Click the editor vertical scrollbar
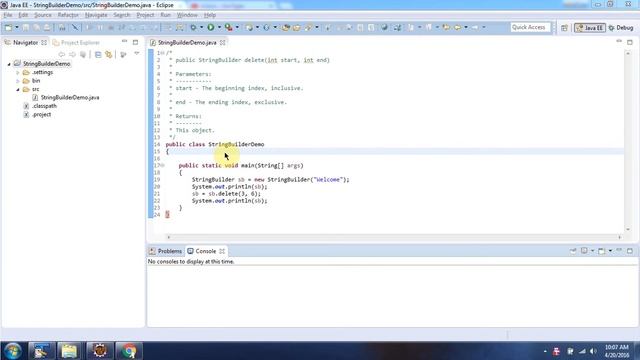Screen dimensions: 640x360 tap(628, 141)
